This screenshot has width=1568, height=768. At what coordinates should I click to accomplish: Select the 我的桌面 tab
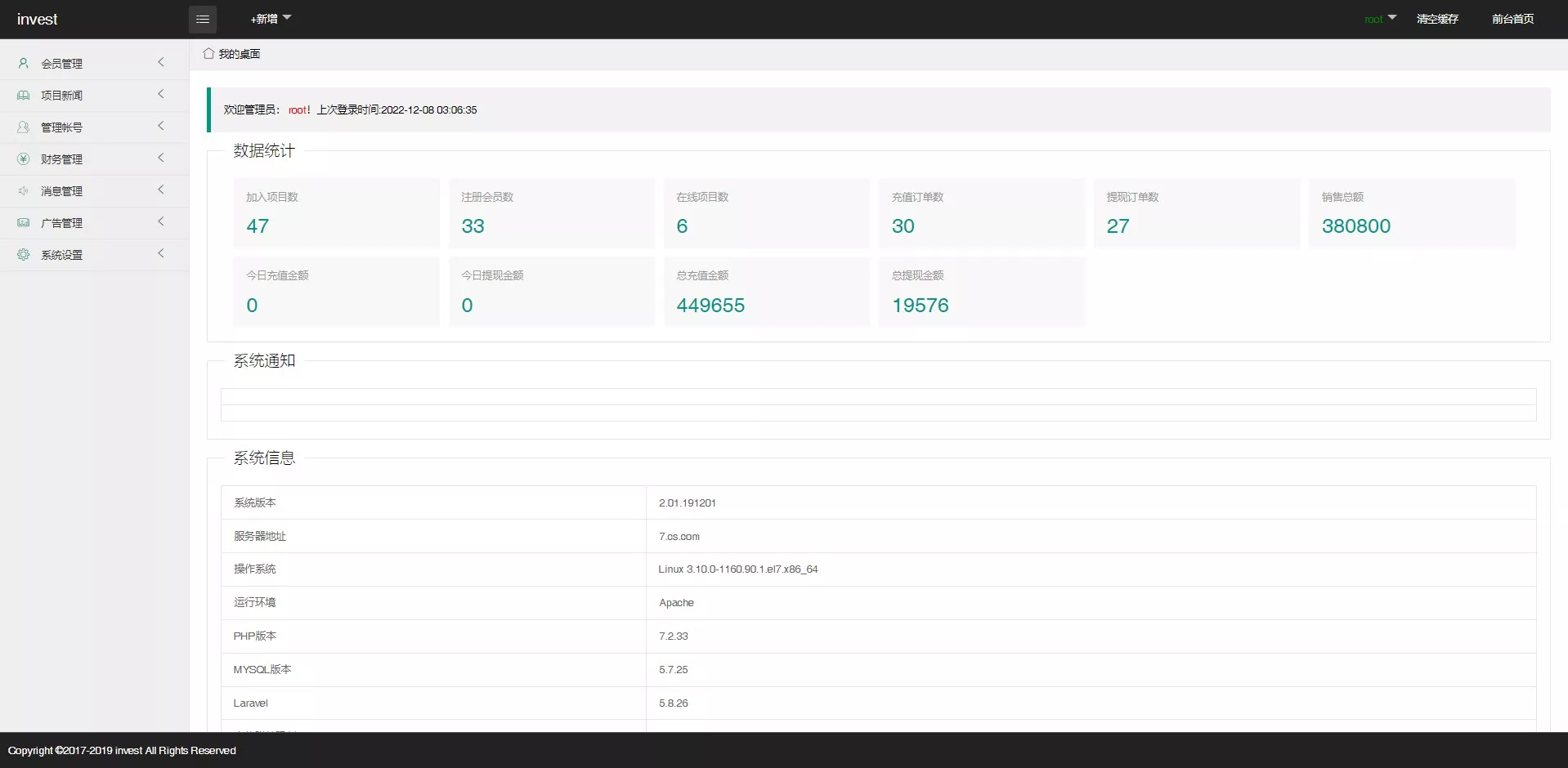(x=239, y=54)
